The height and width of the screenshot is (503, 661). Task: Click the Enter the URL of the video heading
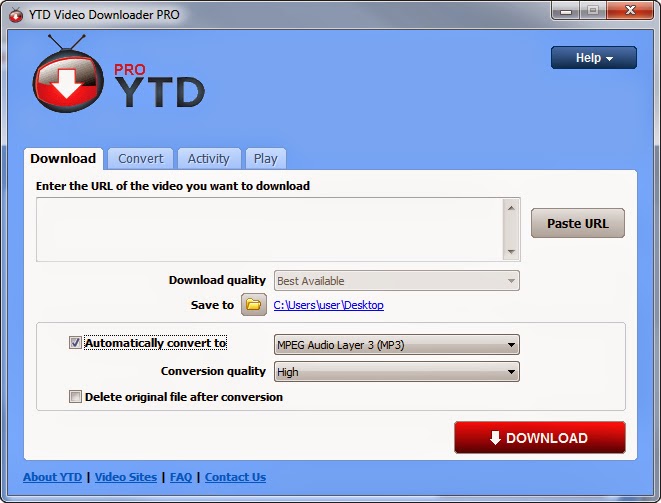click(x=173, y=186)
